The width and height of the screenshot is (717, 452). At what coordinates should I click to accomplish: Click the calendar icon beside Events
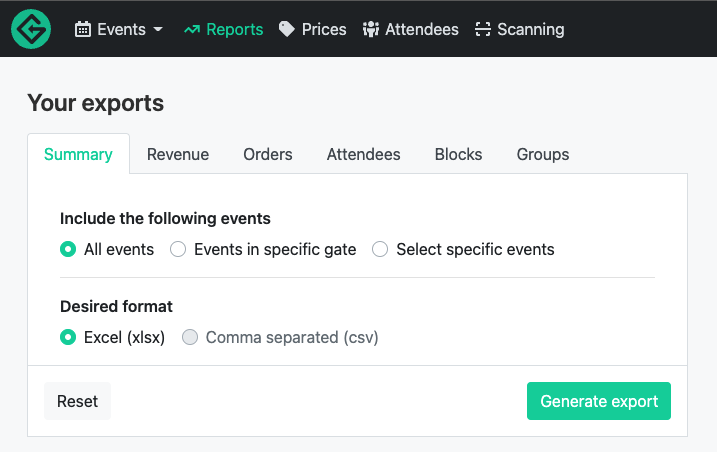[83, 29]
